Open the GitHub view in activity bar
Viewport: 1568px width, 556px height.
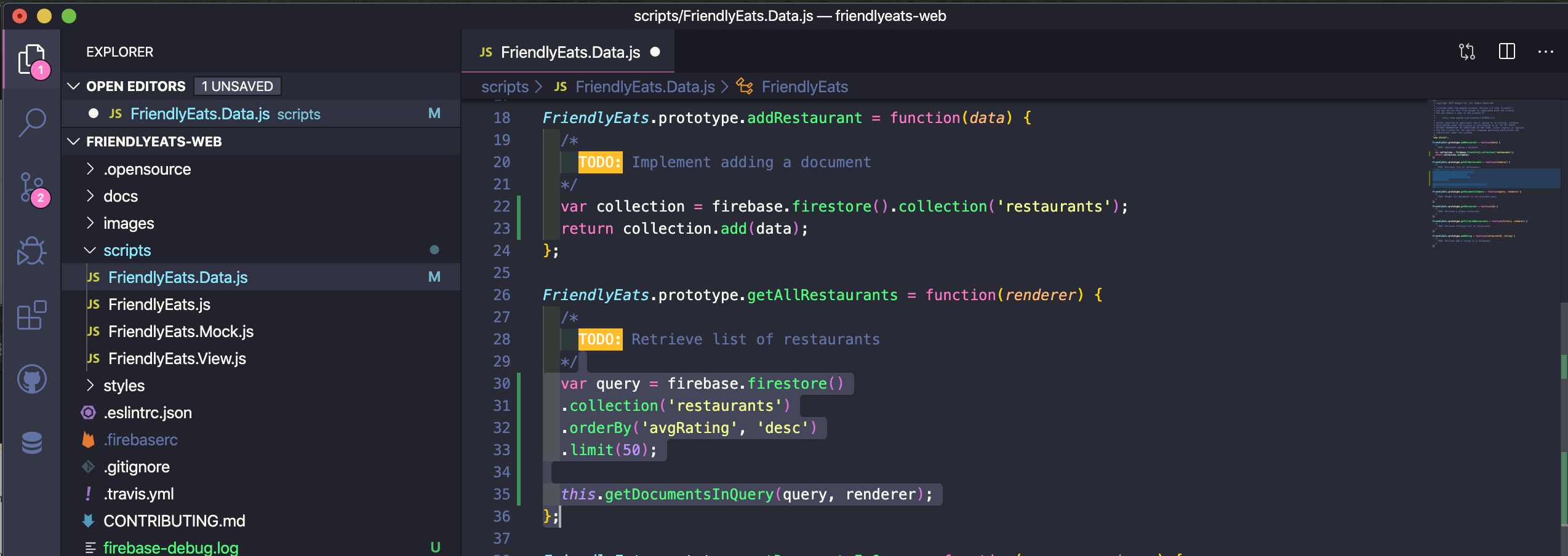pos(32,379)
